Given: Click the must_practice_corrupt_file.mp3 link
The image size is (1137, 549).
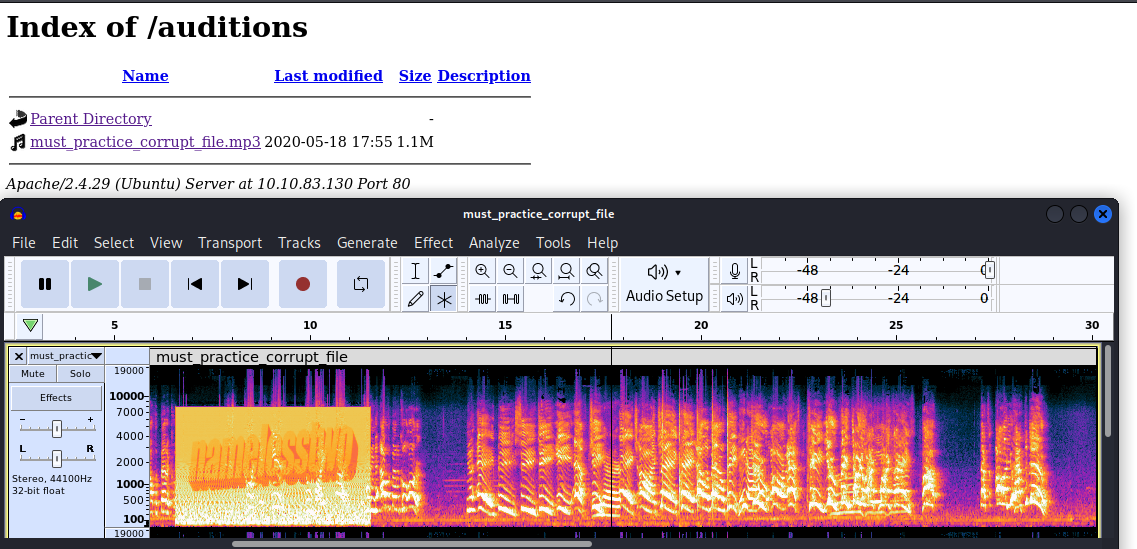Looking at the screenshot, I should [145, 142].
